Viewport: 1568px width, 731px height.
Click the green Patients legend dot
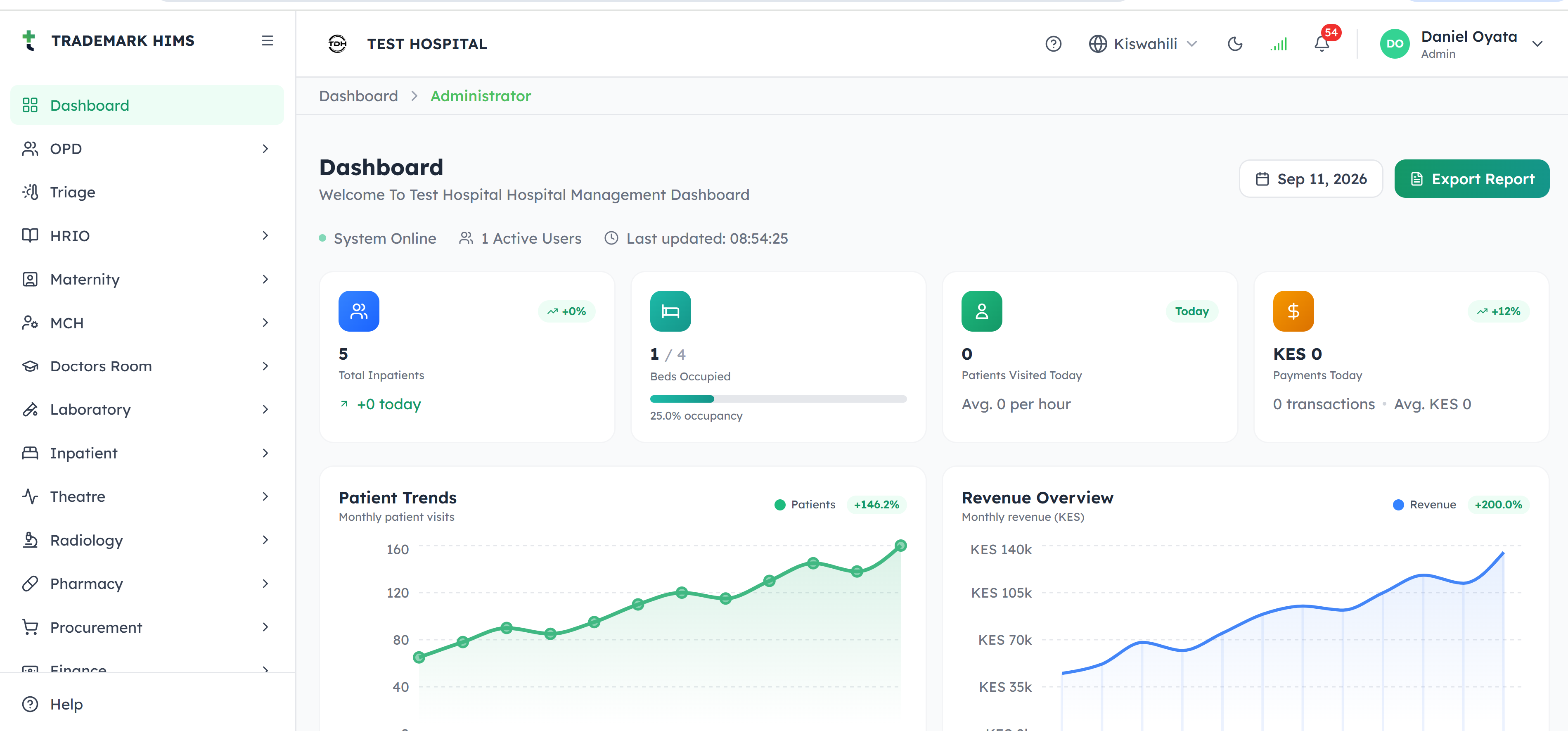[779, 505]
